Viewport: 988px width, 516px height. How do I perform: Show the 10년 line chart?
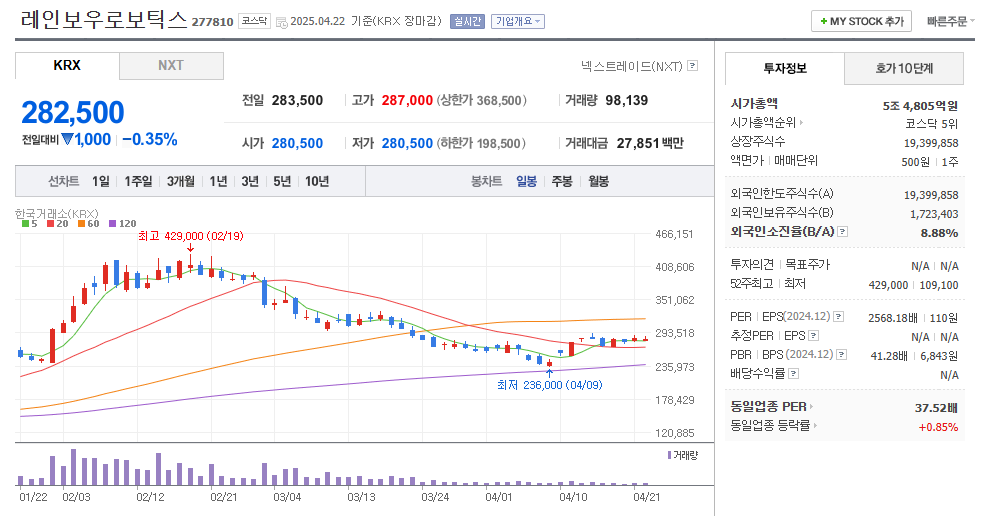click(x=317, y=181)
